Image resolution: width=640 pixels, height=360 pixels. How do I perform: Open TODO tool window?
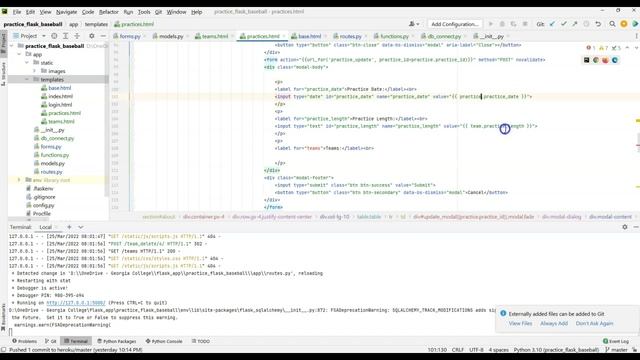coord(201,341)
